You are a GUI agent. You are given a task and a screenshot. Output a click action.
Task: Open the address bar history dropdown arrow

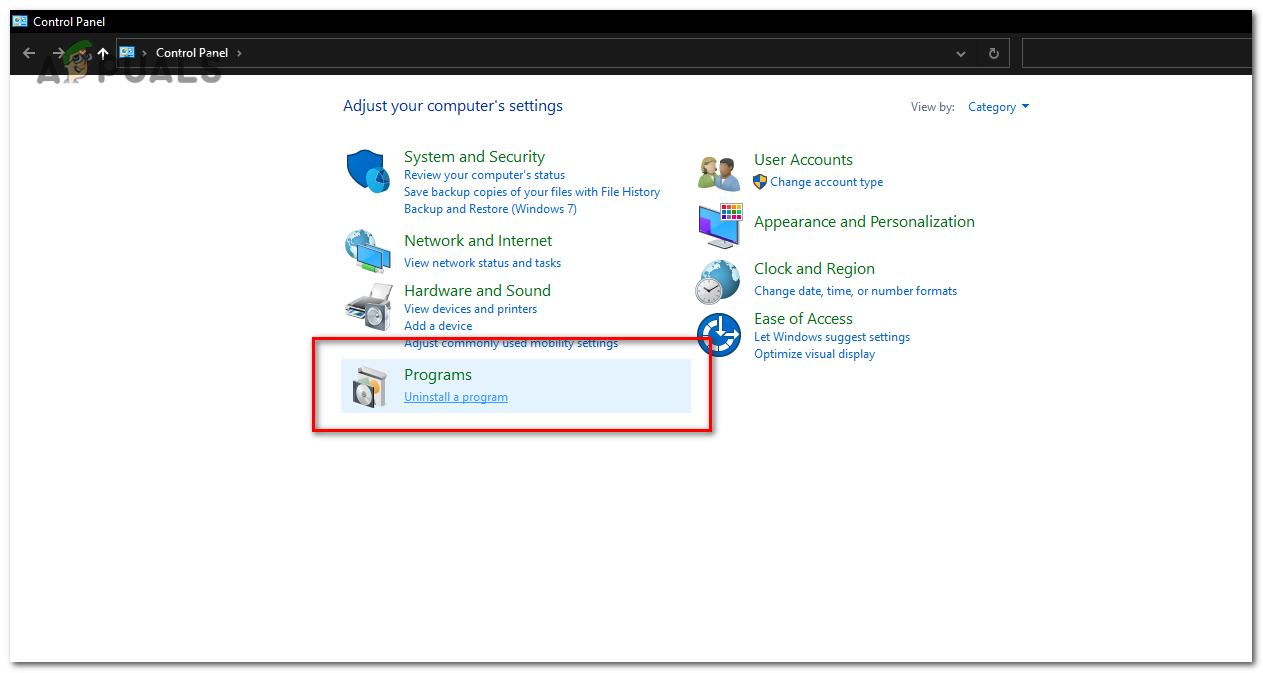(x=960, y=53)
